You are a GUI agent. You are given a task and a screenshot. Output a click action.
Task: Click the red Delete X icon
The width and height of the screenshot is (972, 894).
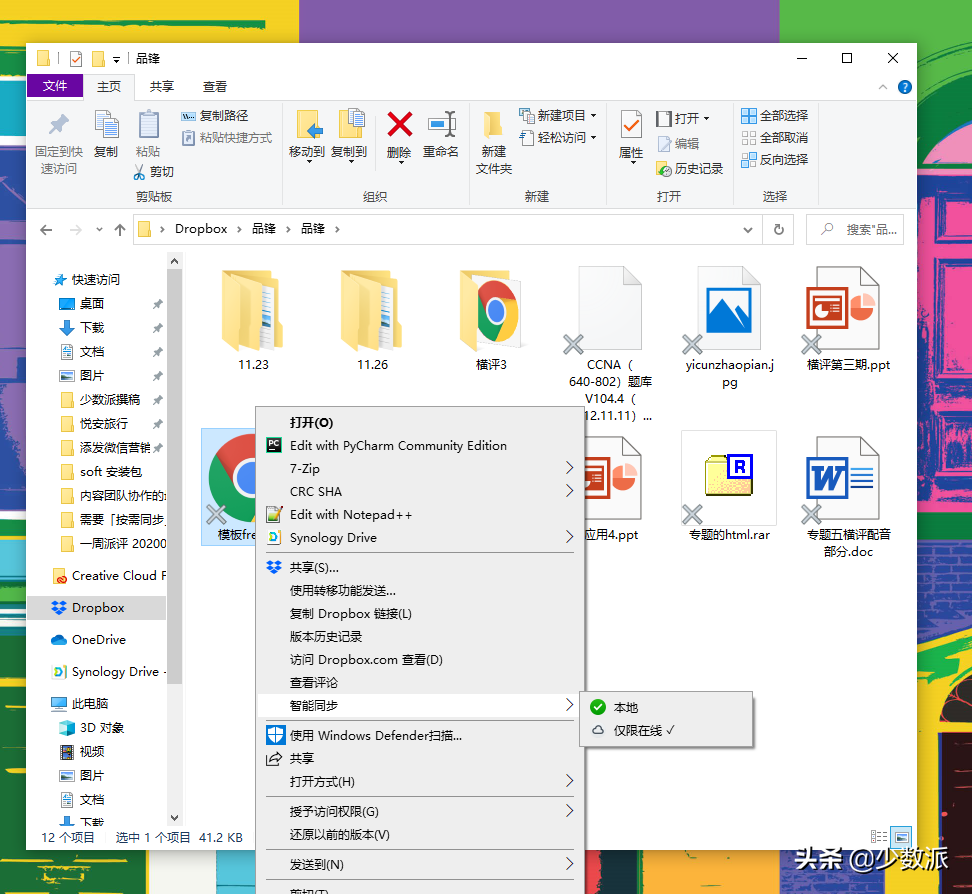[x=399, y=124]
